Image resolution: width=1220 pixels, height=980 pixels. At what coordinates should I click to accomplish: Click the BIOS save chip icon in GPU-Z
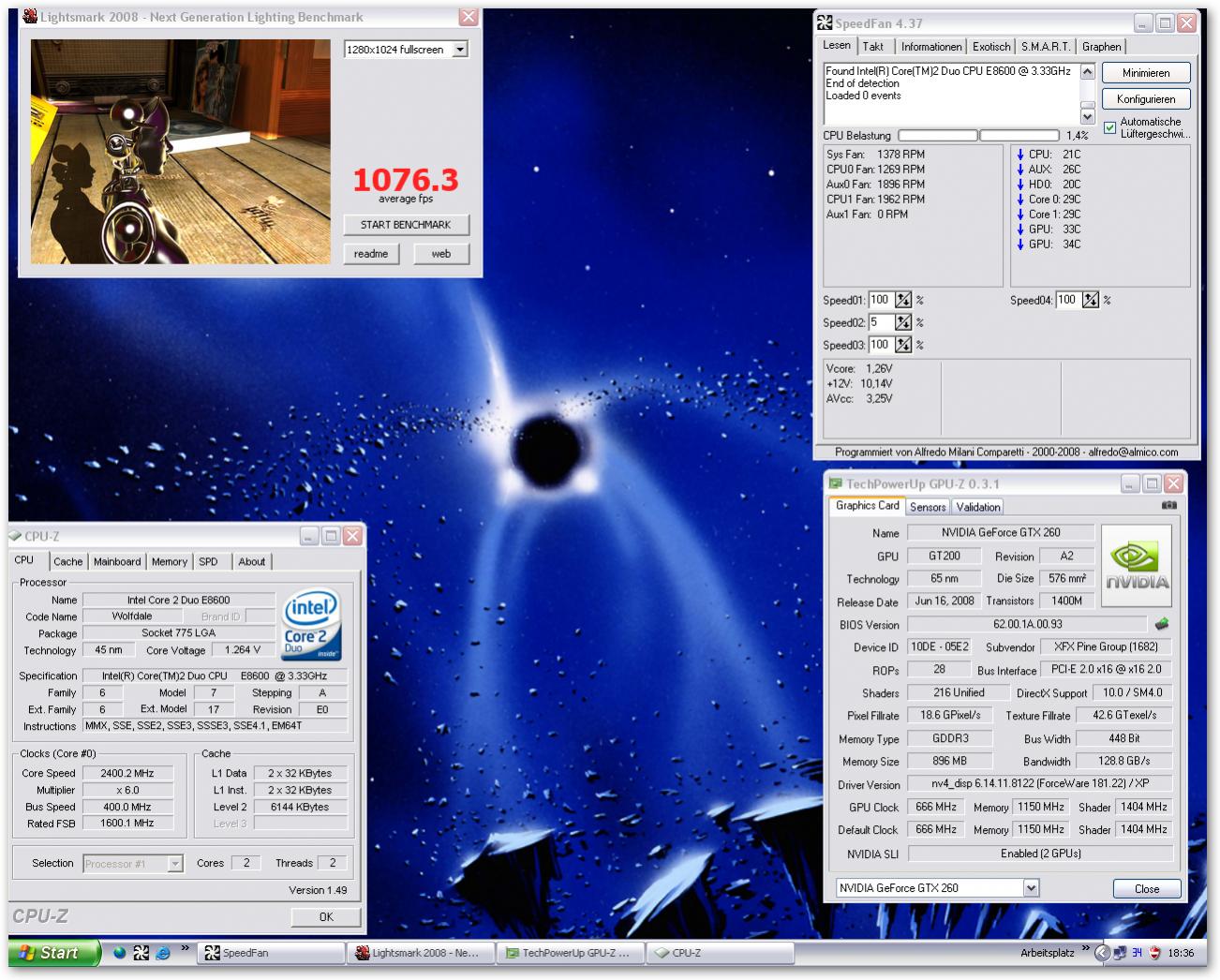(1162, 624)
